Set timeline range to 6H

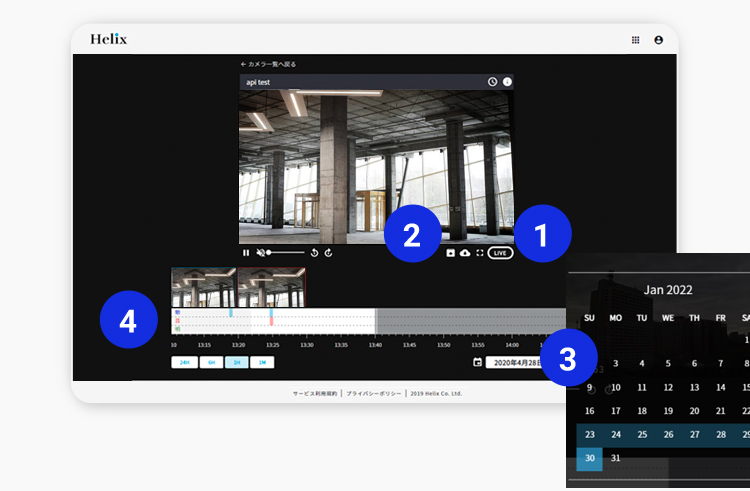click(x=211, y=362)
